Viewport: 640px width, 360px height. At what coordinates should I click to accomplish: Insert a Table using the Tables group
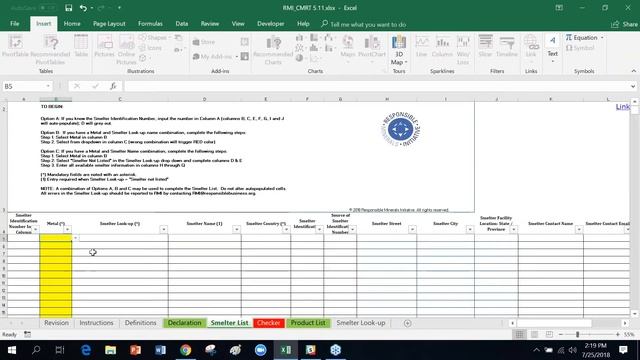pos(81,46)
